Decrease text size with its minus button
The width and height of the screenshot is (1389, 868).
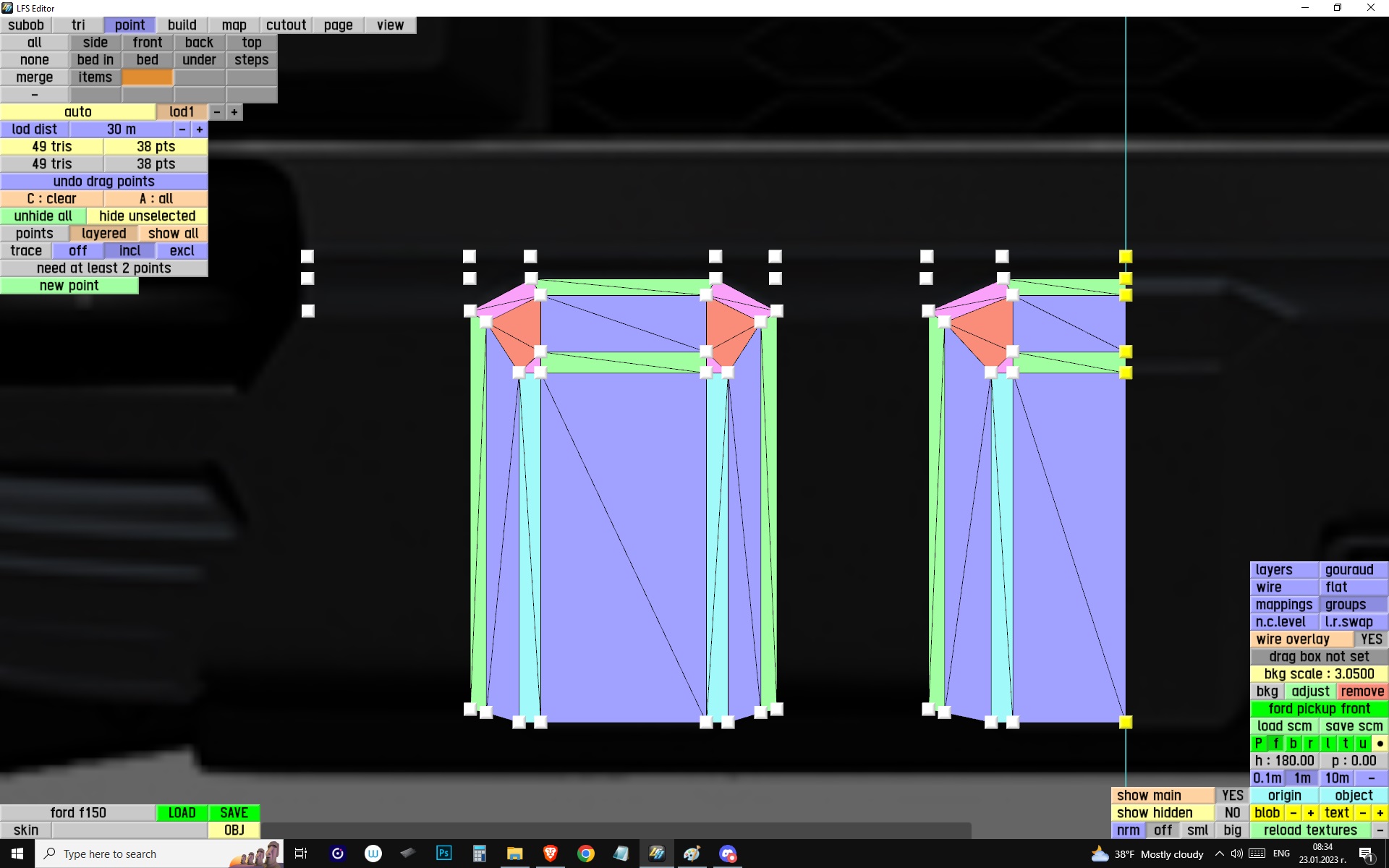[1363, 813]
